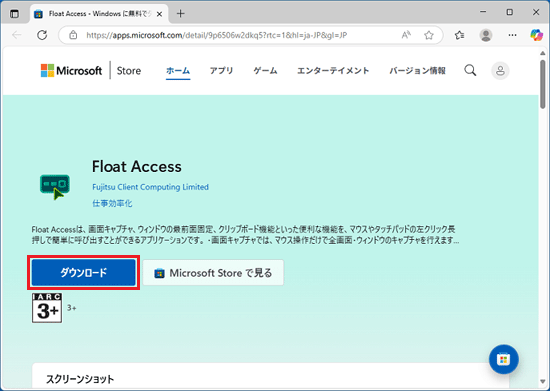Open the store search magnifier
This screenshot has height=391, width=550.
470,70
